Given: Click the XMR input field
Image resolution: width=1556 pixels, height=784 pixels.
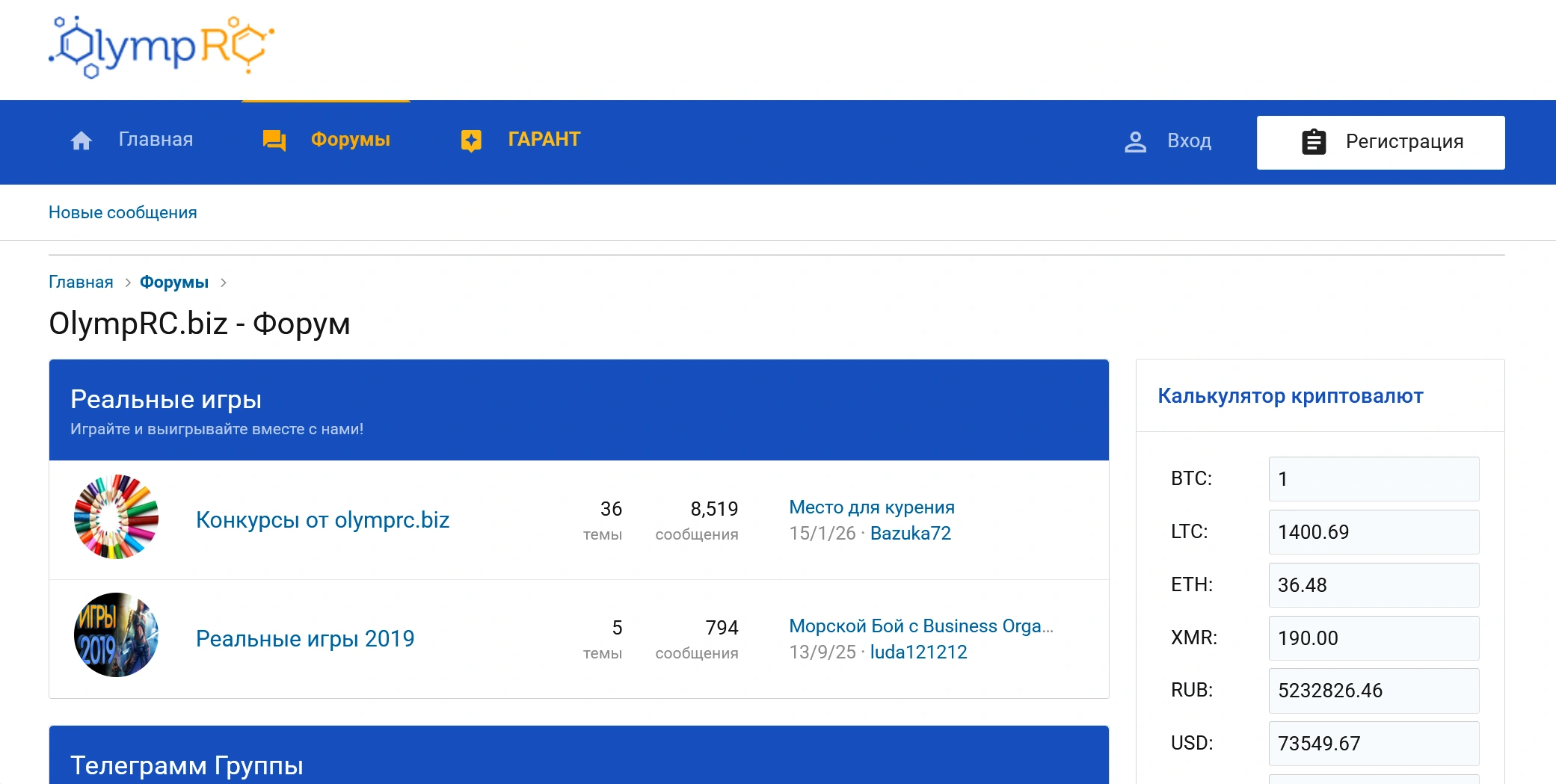Looking at the screenshot, I should [1374, 638].
